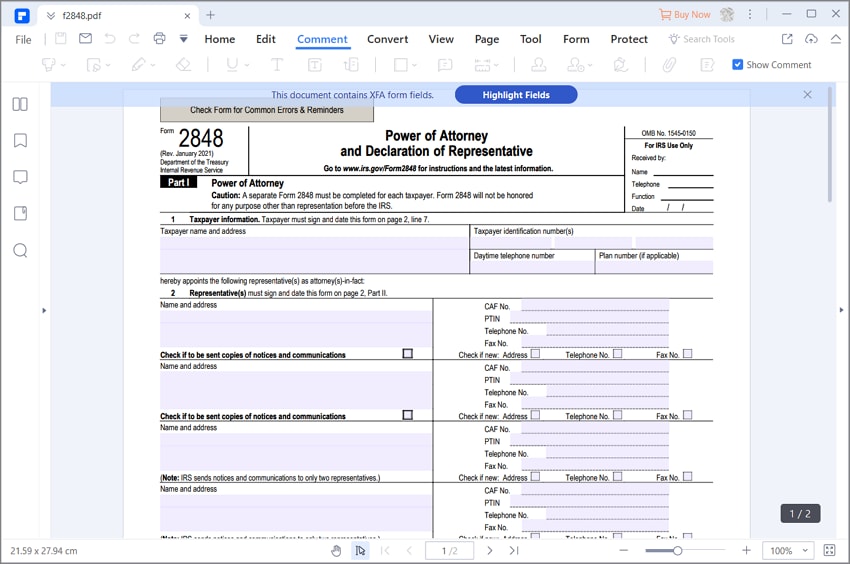Go to next page arrow
The width and height of the screenshot is (850, 564).
(x=490, y=550)
